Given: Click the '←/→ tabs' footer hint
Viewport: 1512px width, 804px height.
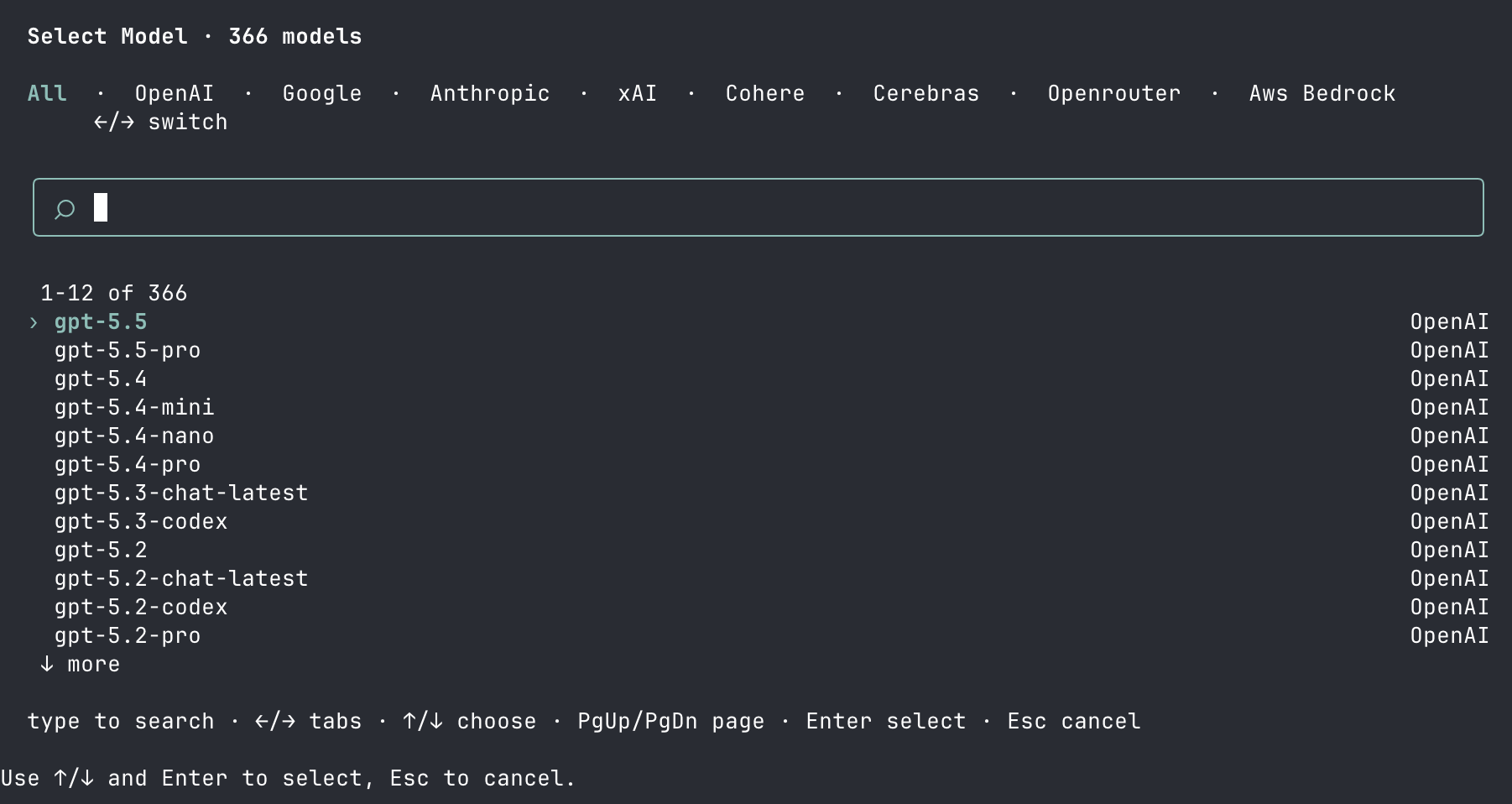Looking at the screenshot, I should point(309,721).
